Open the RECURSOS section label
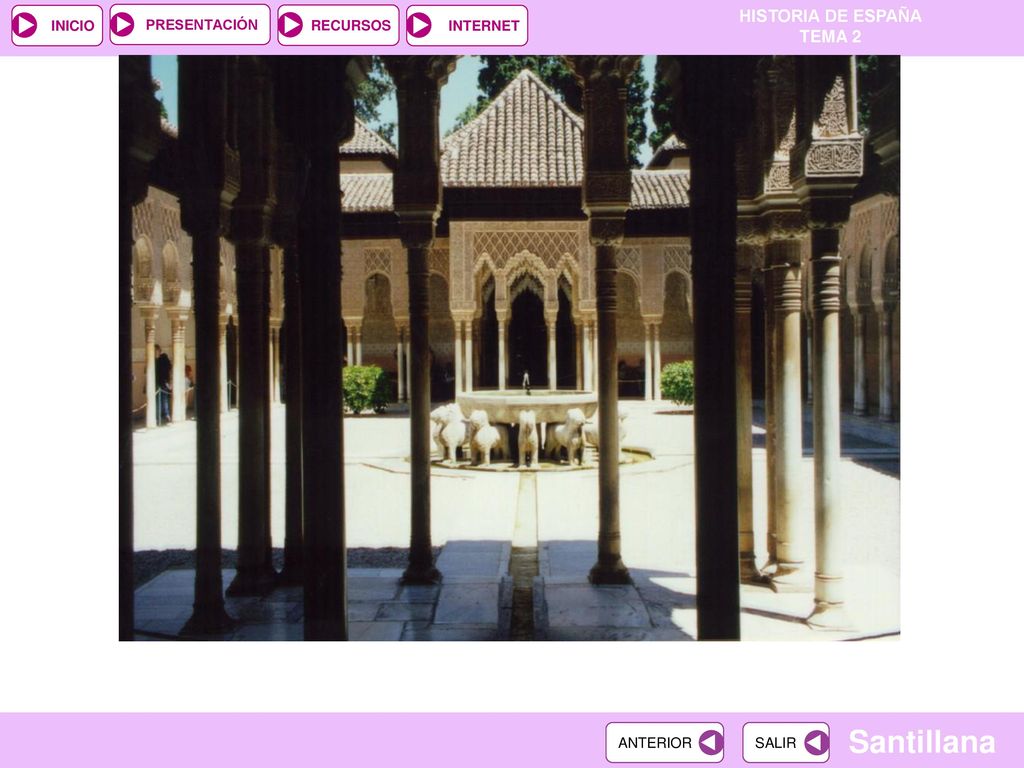This screenshot has height=768, width=1024. 351,25
